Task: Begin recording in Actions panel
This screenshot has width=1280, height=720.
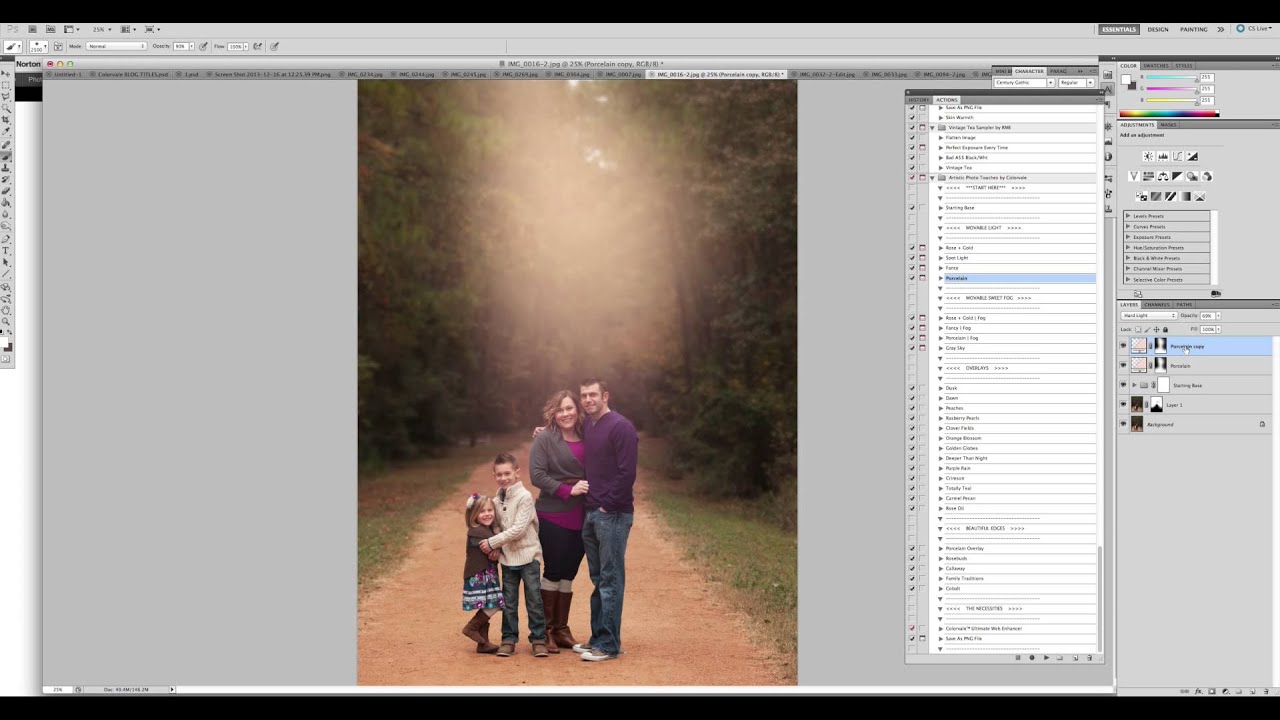Action: click(x=1032, y=658)
